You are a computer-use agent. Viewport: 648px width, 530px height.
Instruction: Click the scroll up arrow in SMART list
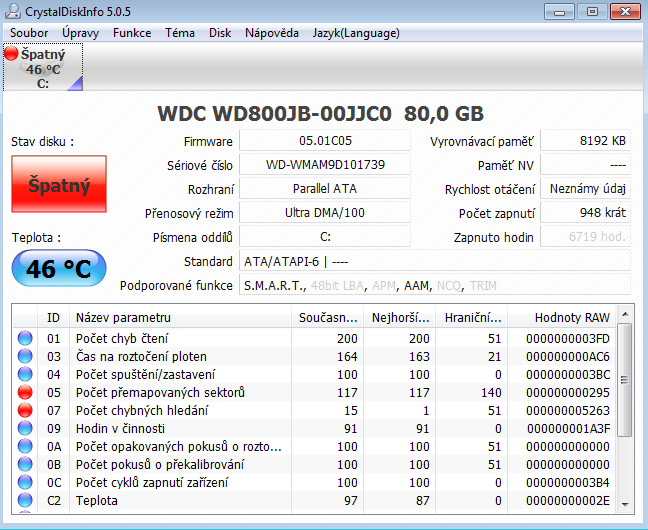point(625,314)
